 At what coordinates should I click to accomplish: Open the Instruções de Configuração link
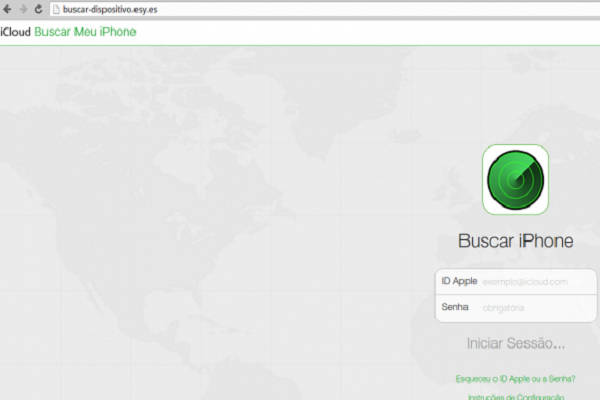click(516, 397)
